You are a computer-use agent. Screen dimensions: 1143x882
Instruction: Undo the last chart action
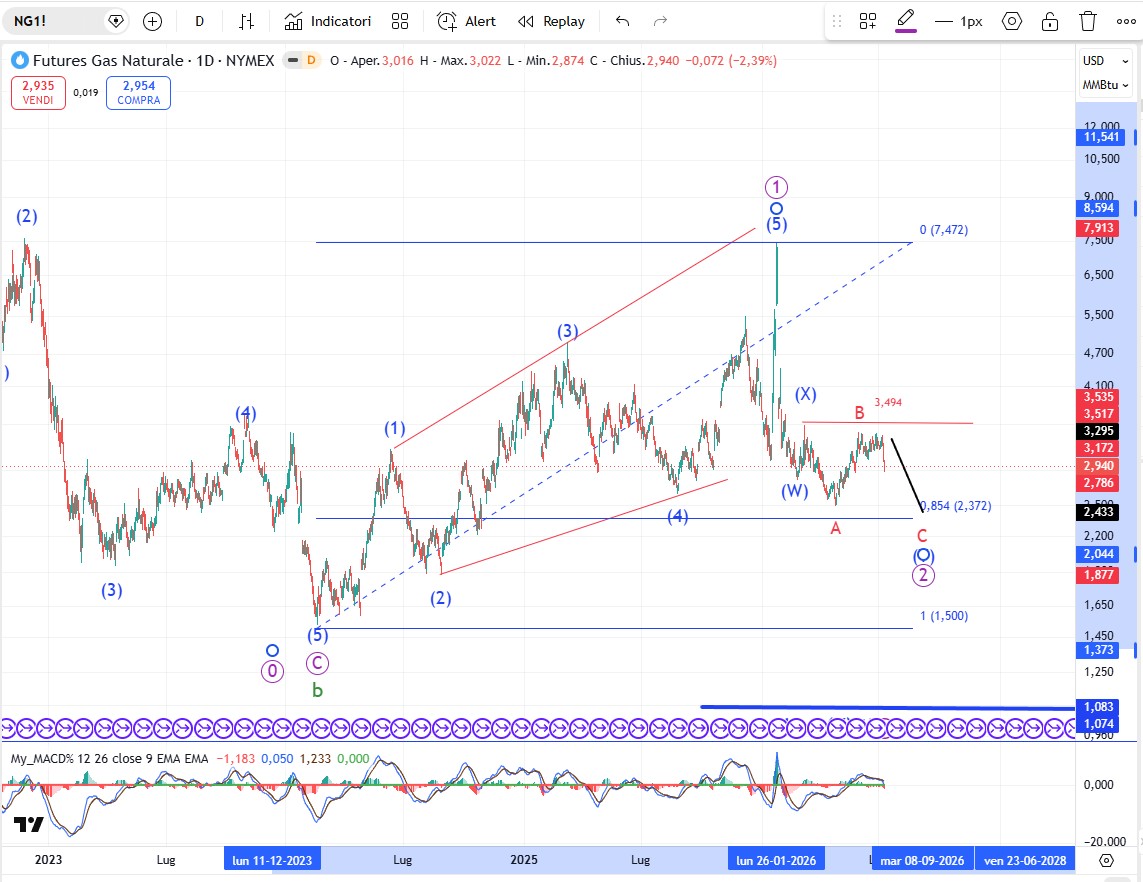[x=622, y=22]
